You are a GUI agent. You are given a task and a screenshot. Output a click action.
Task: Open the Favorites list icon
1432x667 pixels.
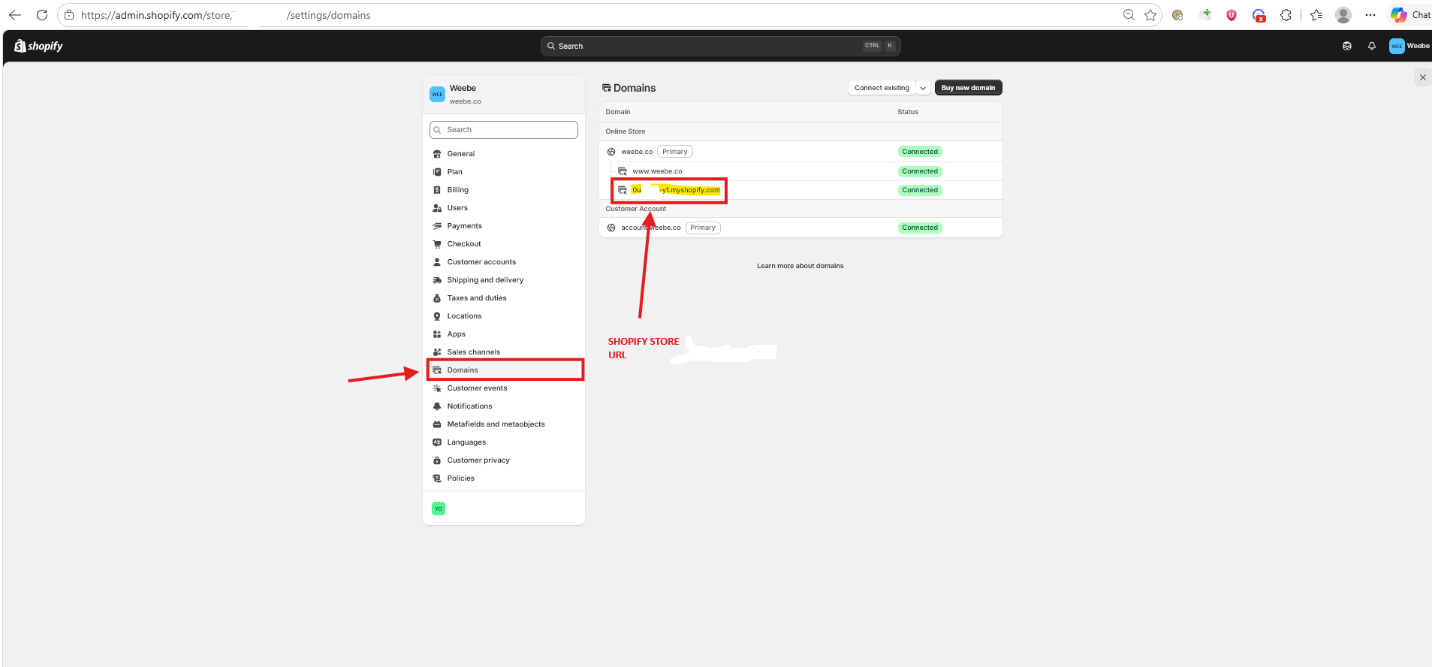point(1316,15)
